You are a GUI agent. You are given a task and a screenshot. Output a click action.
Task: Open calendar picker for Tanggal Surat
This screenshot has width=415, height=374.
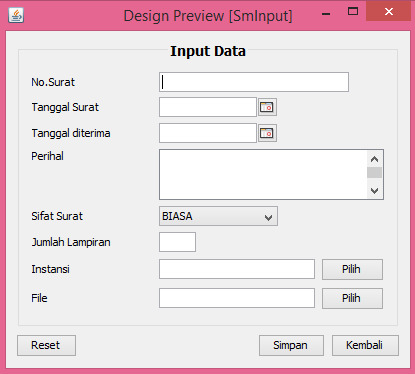267,107
